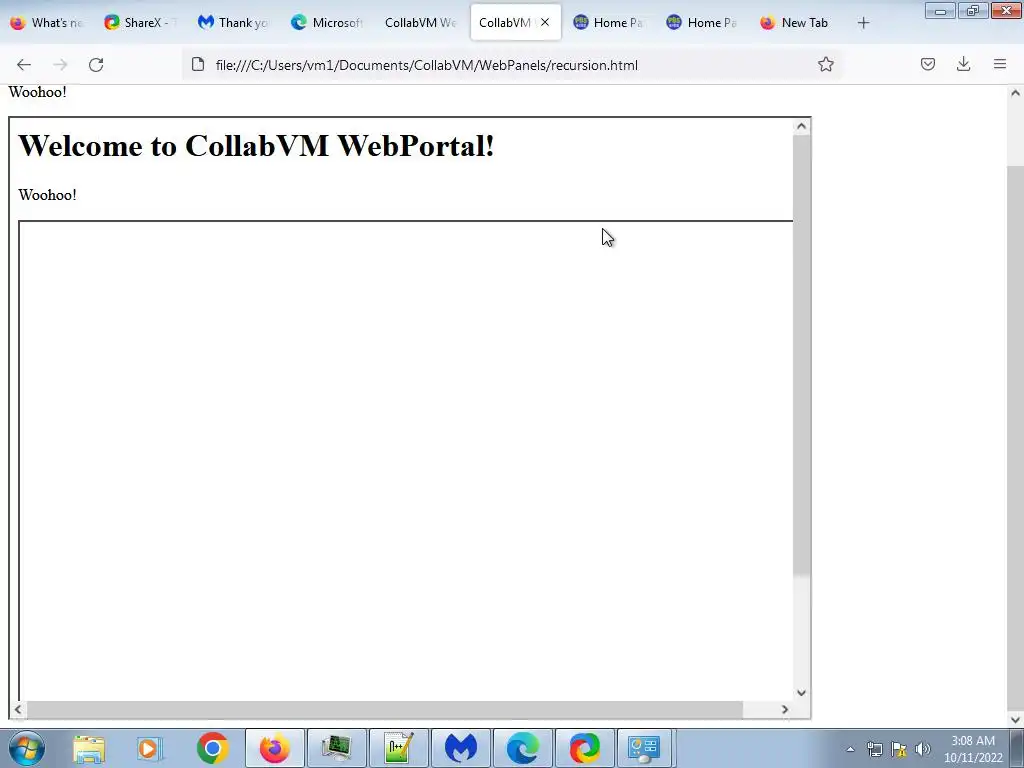The width and height of the screenshot is (1024, 768).
Task: Go back to the previous page
Action: click(24, 65)
